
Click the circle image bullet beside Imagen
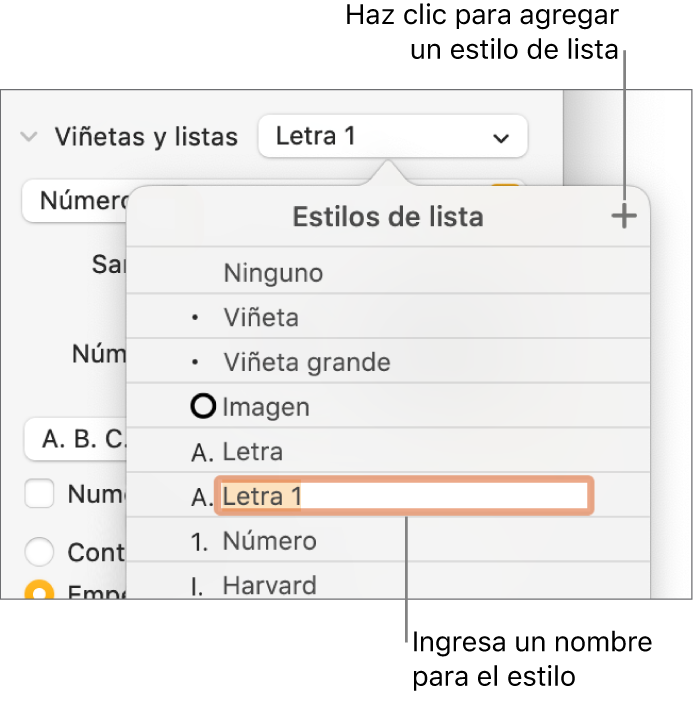pyautogui.click(x=203, y=406)
